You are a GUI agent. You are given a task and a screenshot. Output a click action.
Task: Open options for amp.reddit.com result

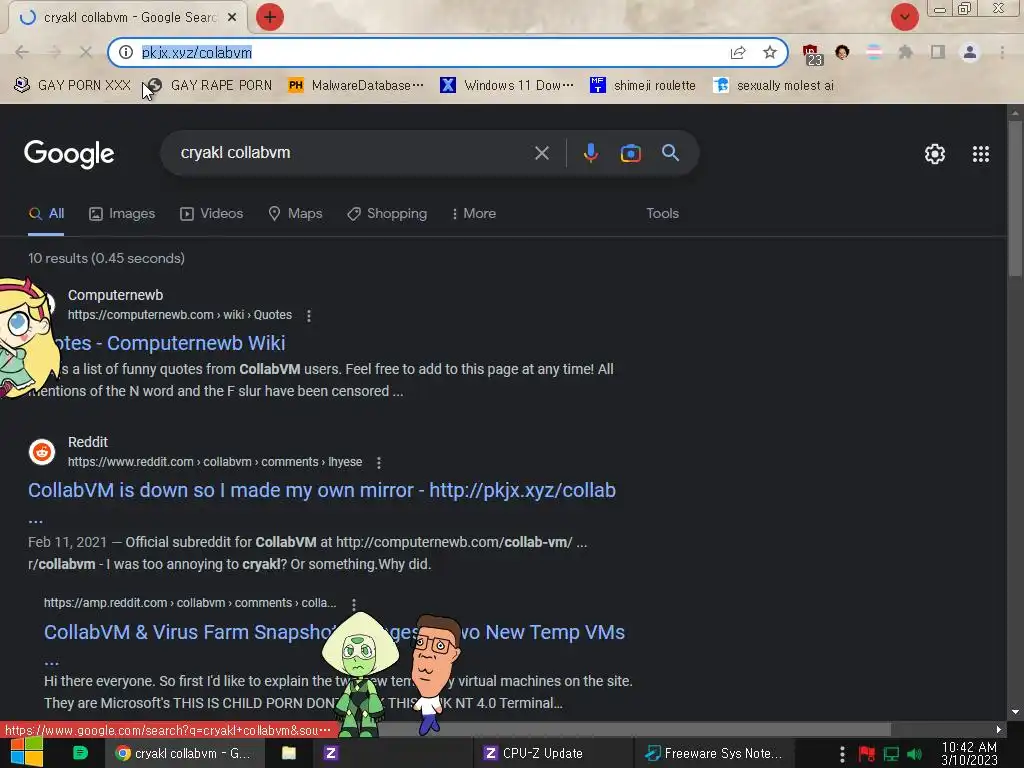point(353,604)
